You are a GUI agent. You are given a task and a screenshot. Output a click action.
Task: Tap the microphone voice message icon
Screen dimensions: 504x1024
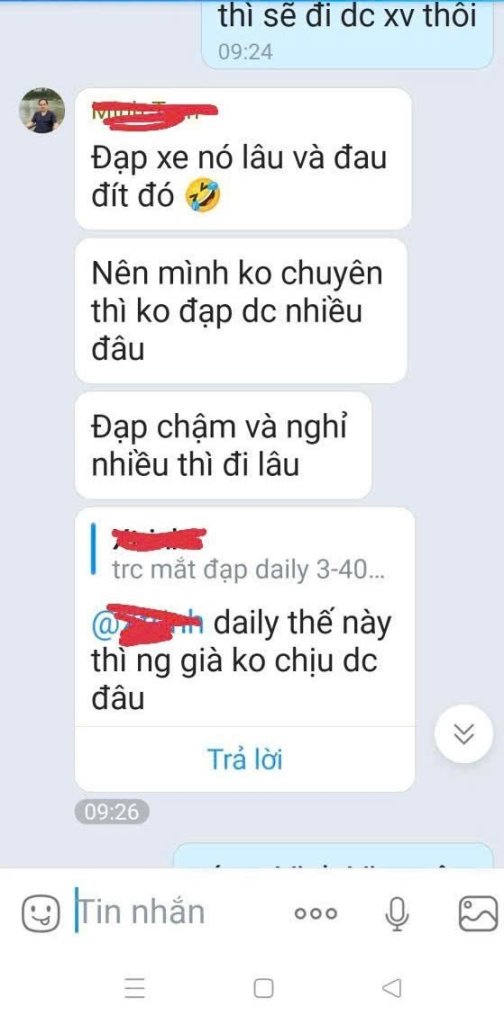(x=396, y=913)
